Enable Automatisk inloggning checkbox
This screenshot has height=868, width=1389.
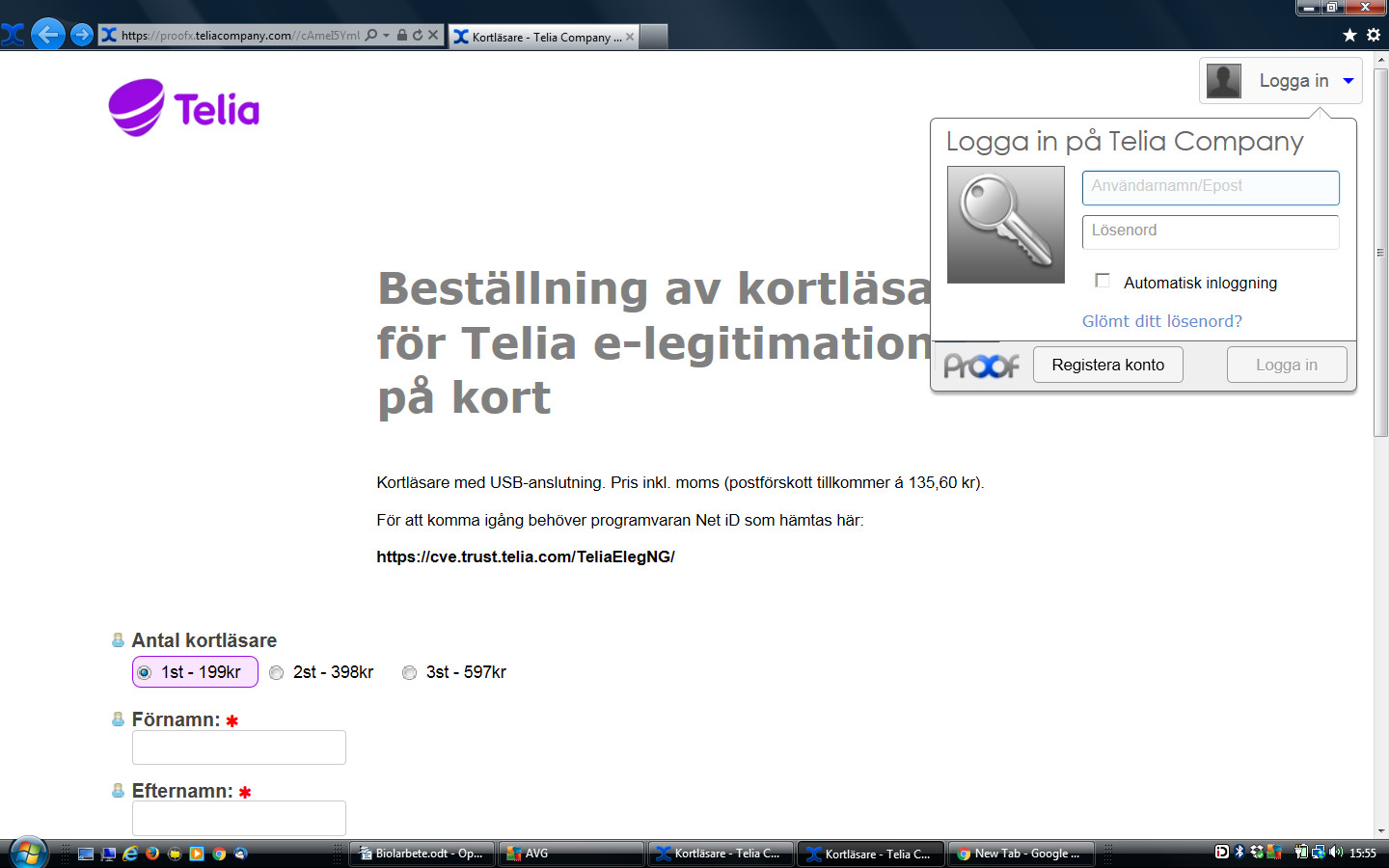pyautogui.click(x=1103, y=281)
